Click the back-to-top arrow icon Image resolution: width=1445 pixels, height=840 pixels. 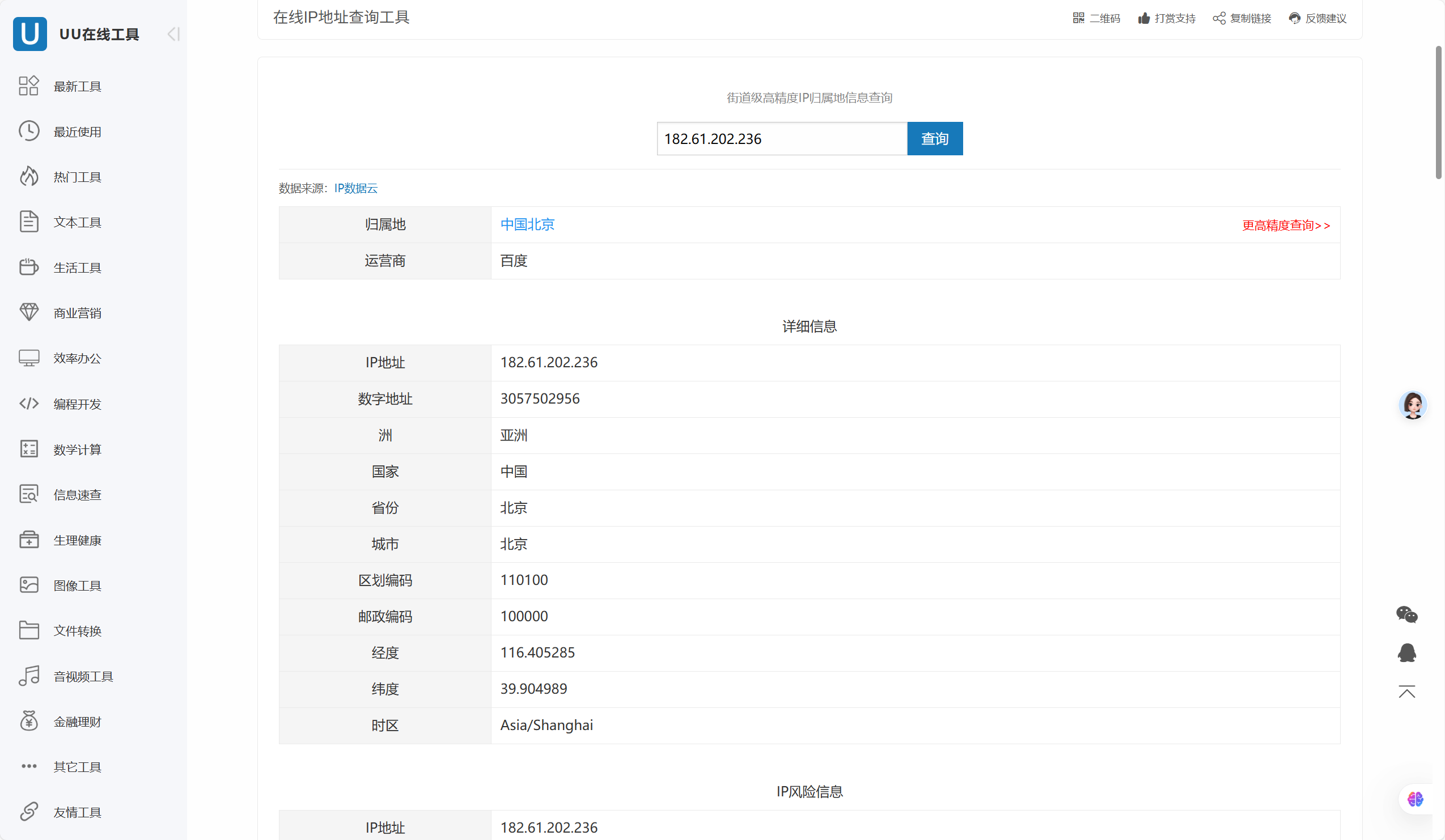(1406, 691)
